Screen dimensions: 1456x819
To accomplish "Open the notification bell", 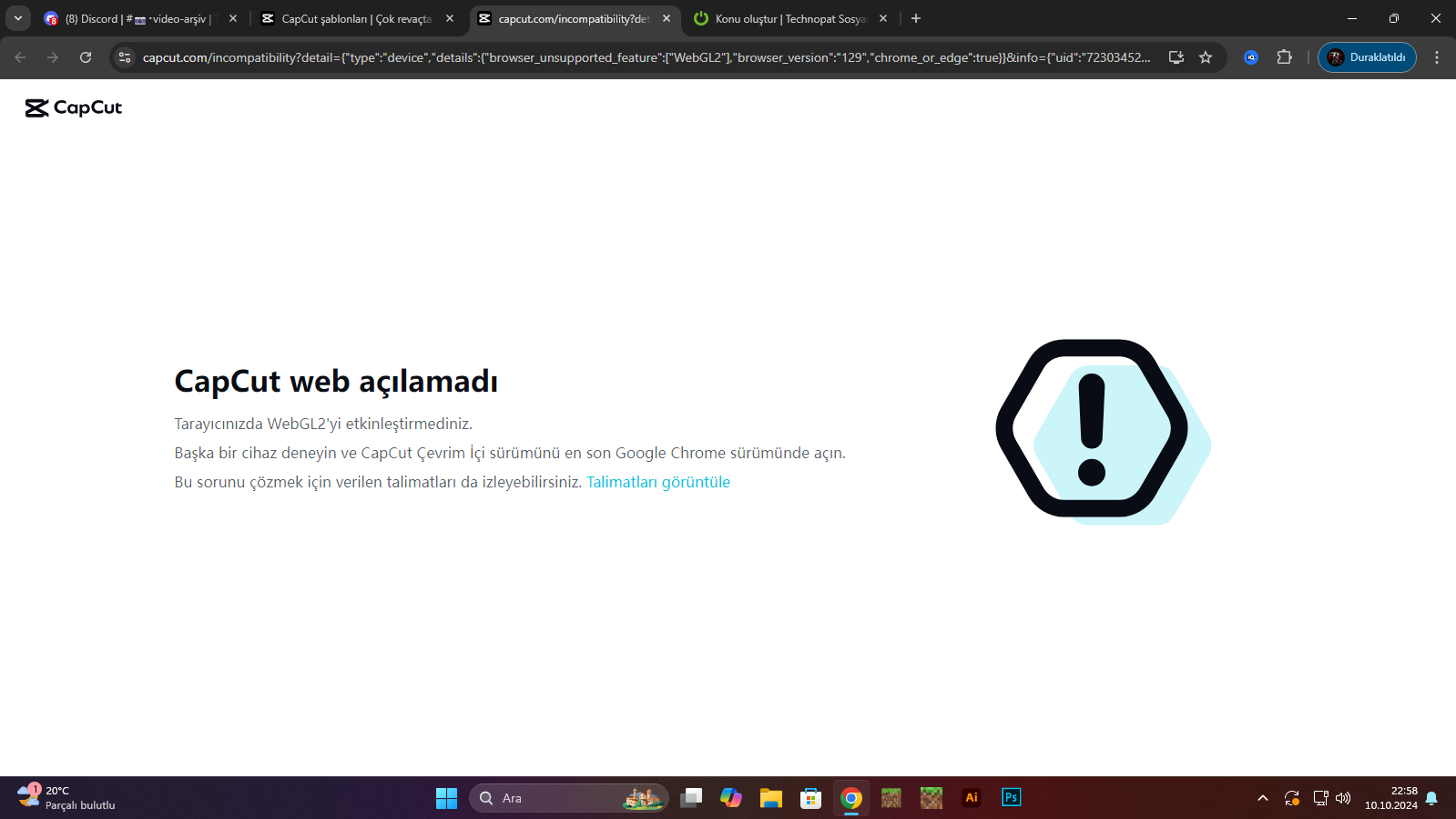I will click(1431, 798).
